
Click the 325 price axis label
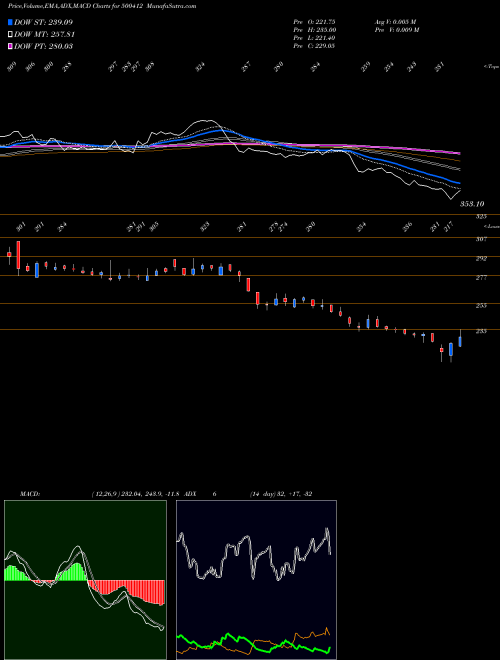[x=481, y=216]
